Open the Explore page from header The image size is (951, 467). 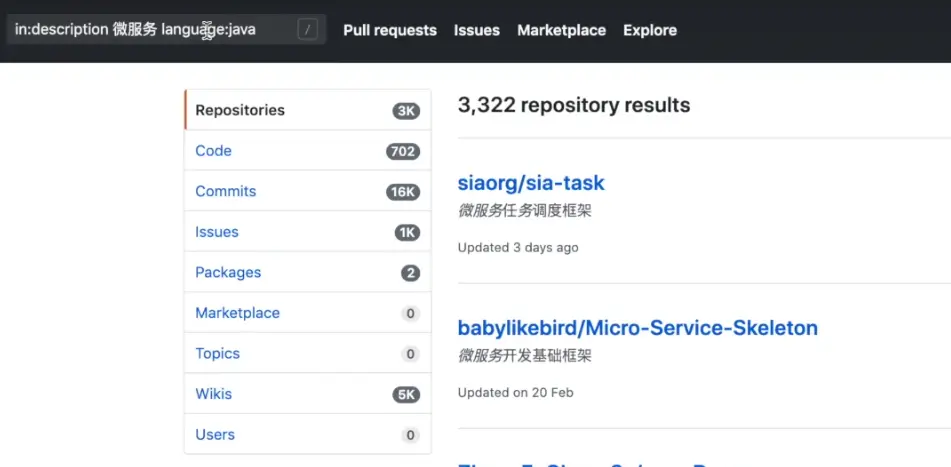click(x=650, y=30)
